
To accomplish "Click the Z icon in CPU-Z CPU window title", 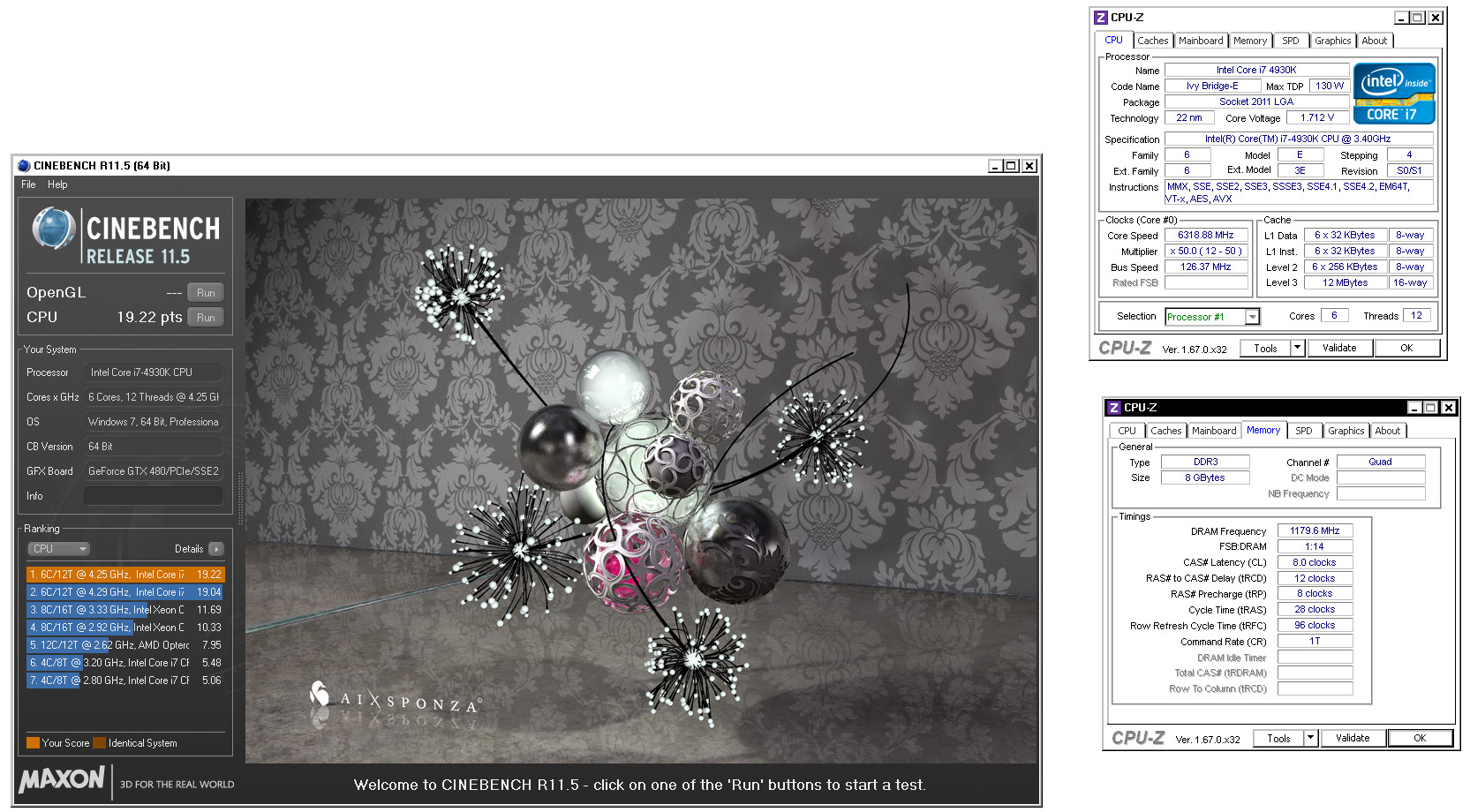I will pyautogui.click(x=1101, y=18).
